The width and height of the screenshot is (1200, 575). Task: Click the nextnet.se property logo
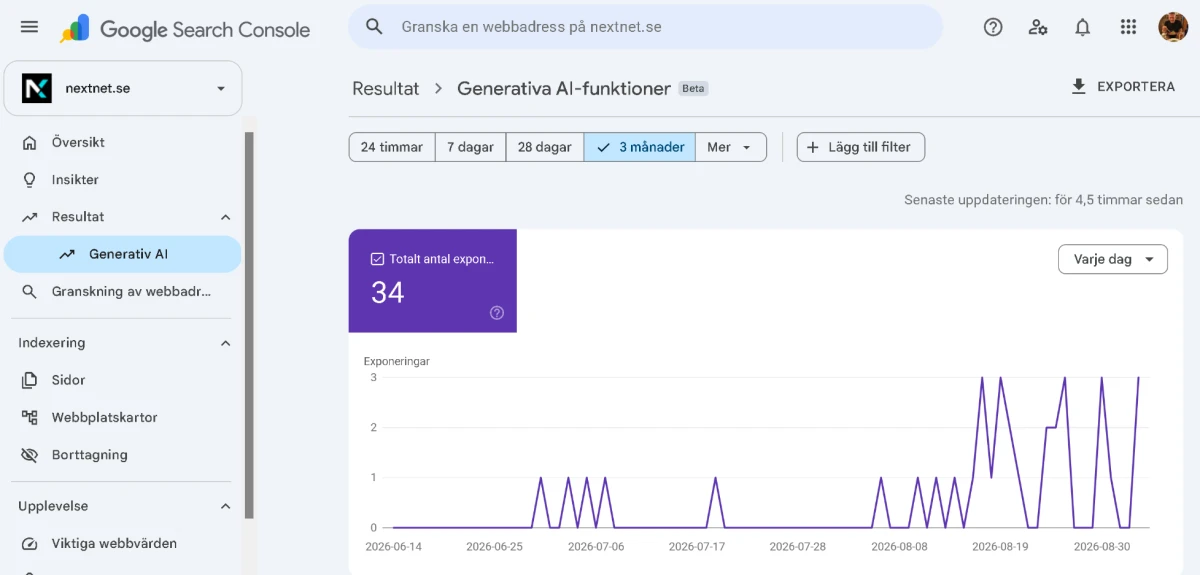[37, 88]
